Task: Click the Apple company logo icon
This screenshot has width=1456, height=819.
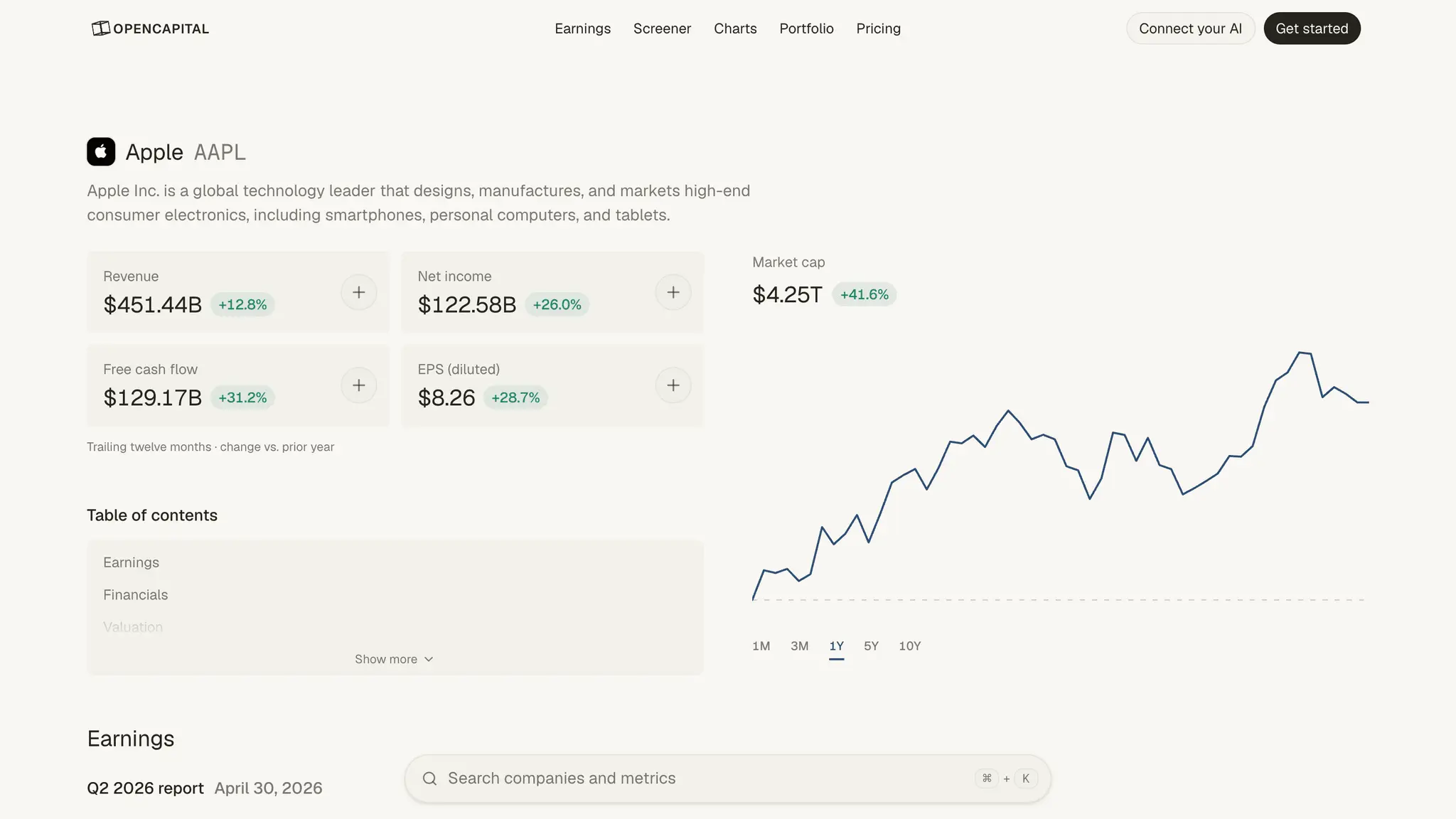Action: (101, 151)
